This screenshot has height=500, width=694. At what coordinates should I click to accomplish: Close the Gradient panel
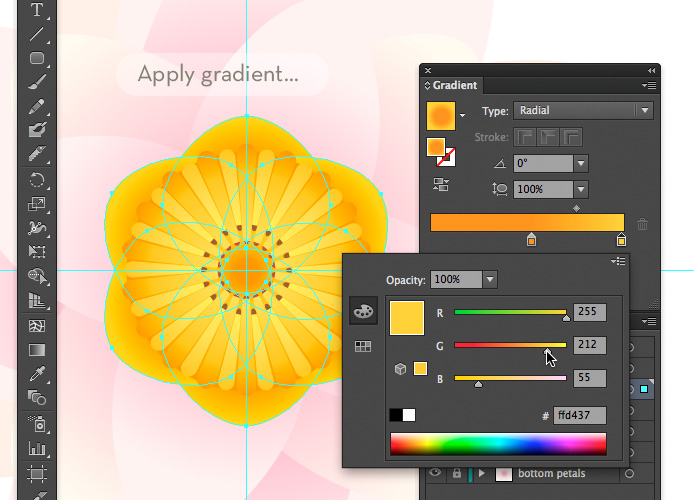428,70
